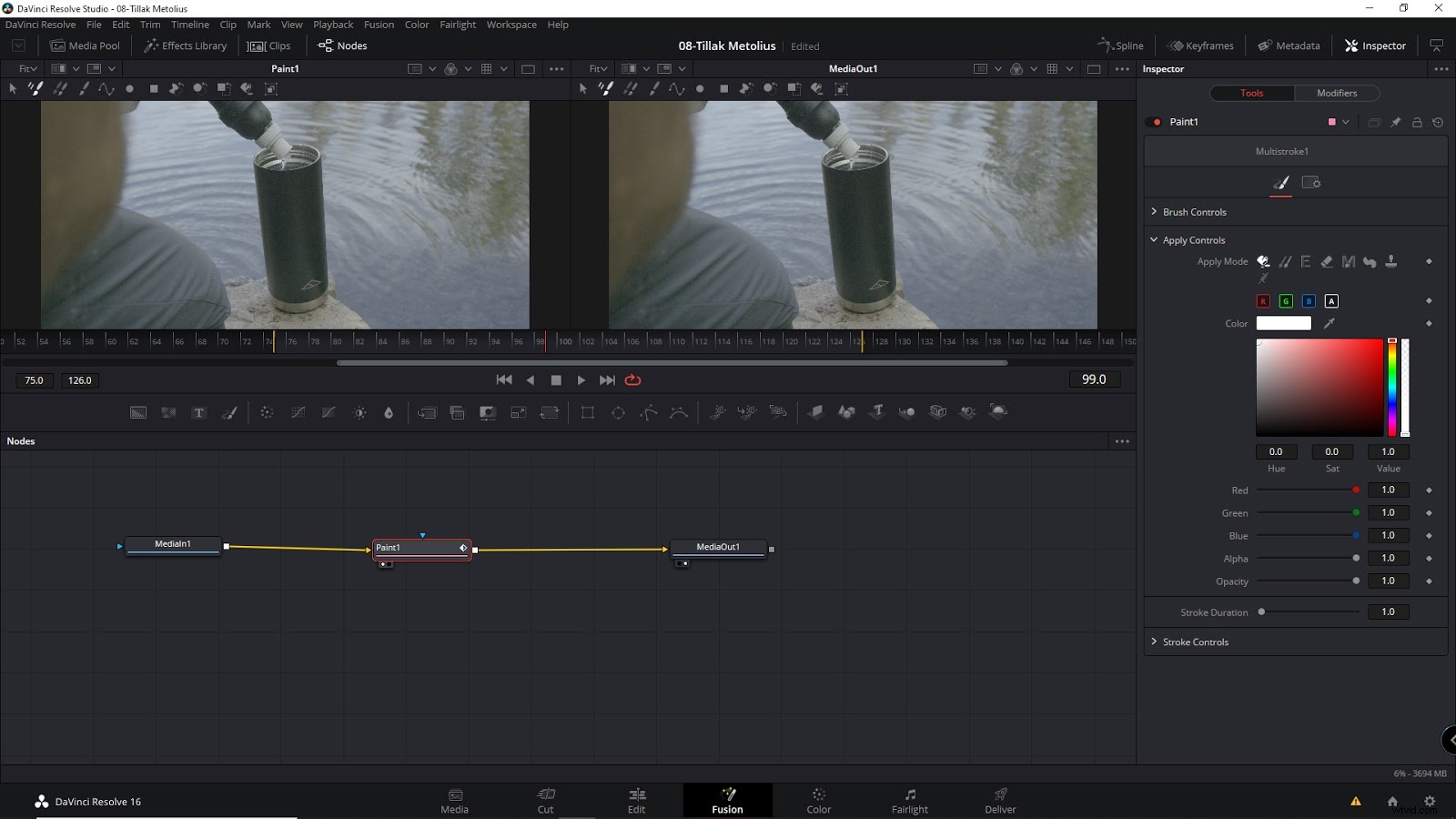Set Apply Mode to Clone
This screenshot has width=1456, height=819.
[1391, 261]
